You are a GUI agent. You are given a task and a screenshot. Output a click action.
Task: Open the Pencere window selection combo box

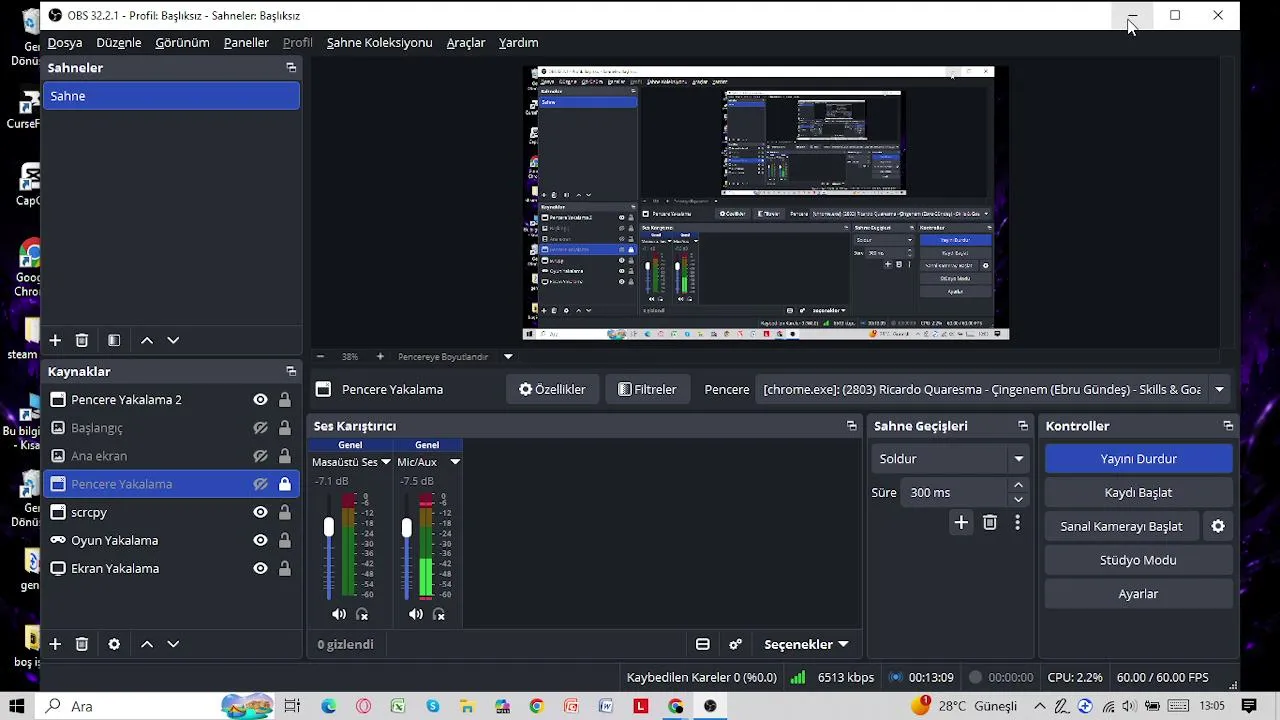click(x=994, y=389)
